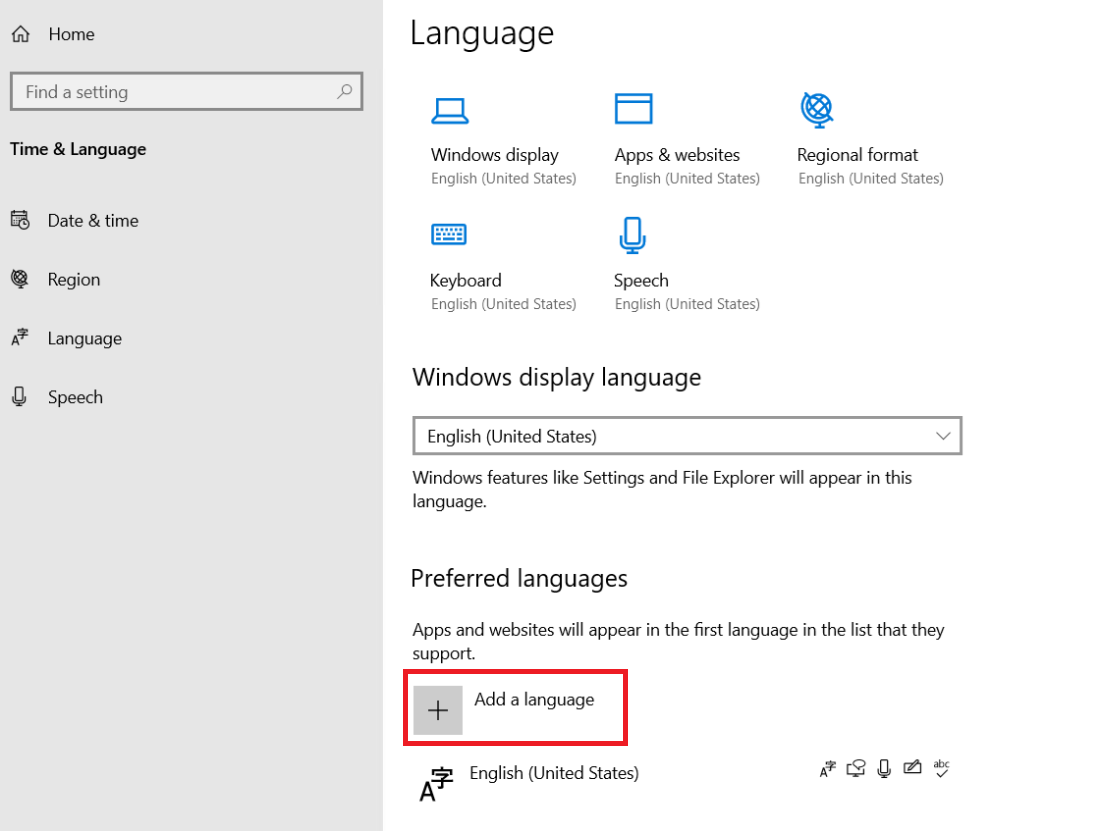1100x831 pixels.
Task: Click the speech recognition microphone feature icon
Action: click(x=884, y=769)
